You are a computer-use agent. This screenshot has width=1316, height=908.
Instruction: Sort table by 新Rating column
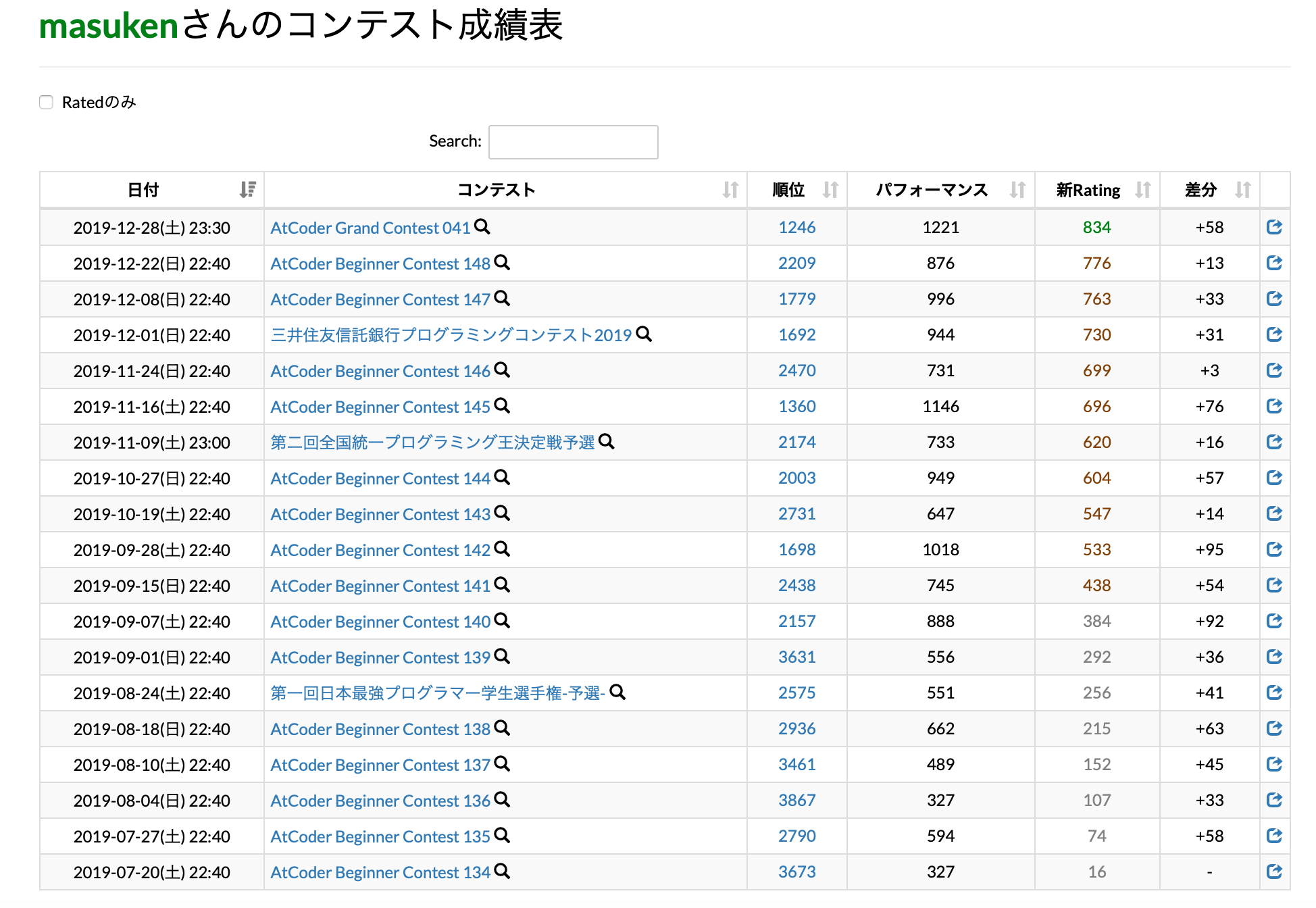[x=1097, y=190]
